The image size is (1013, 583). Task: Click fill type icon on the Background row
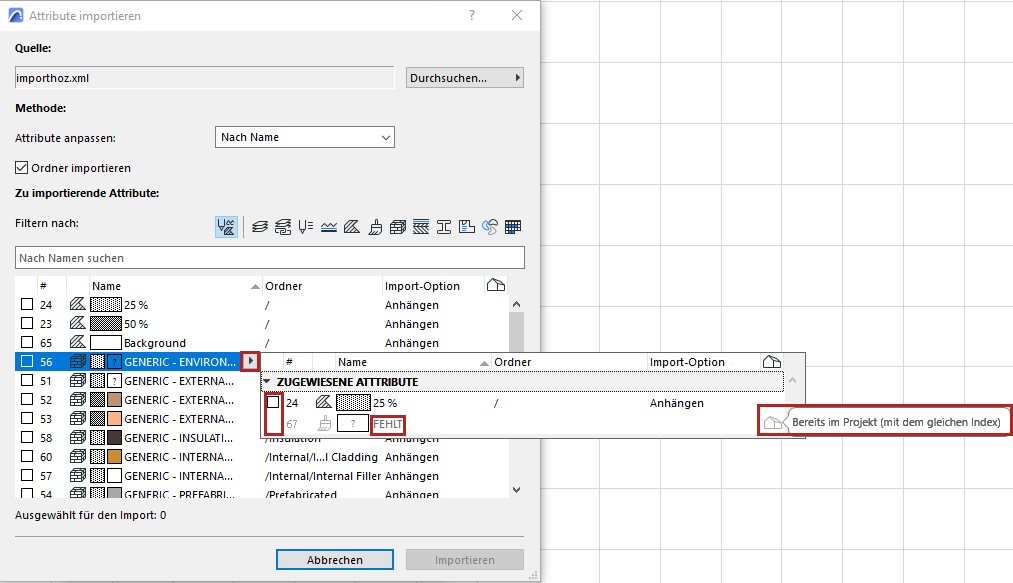(78, 342)
